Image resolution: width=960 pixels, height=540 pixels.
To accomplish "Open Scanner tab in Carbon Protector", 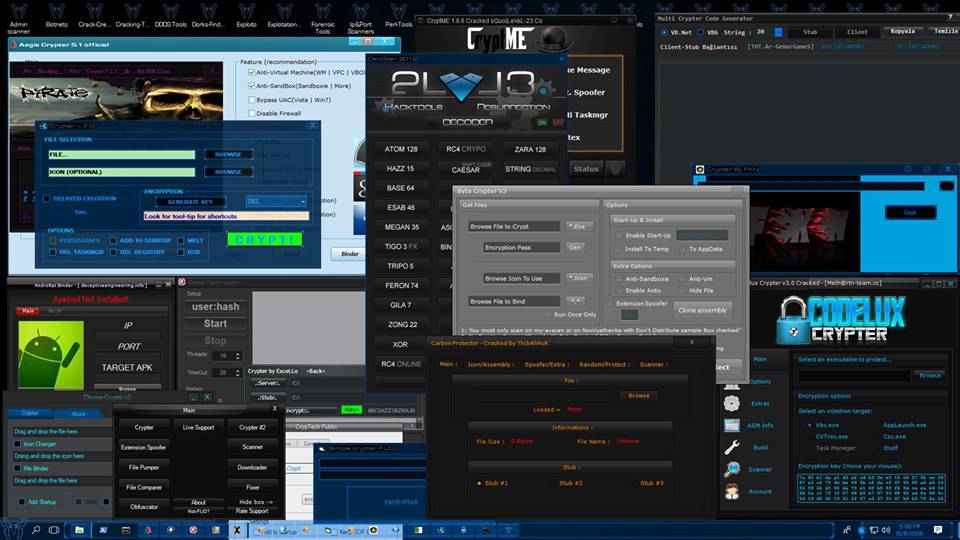I will (x=653, y=365).
